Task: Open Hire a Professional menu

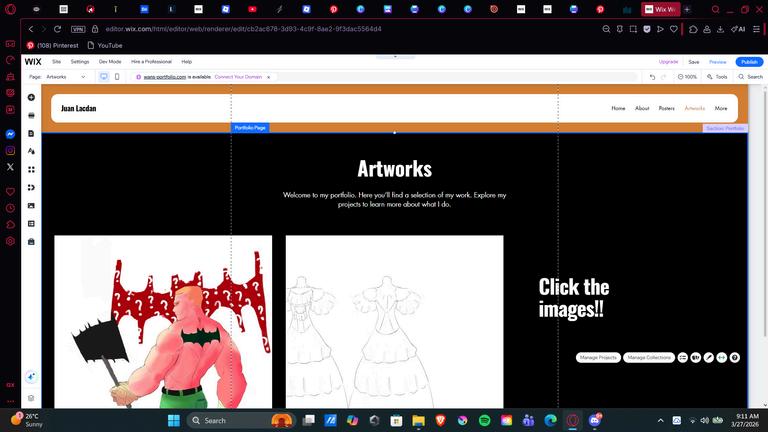Action: (151, 62)
